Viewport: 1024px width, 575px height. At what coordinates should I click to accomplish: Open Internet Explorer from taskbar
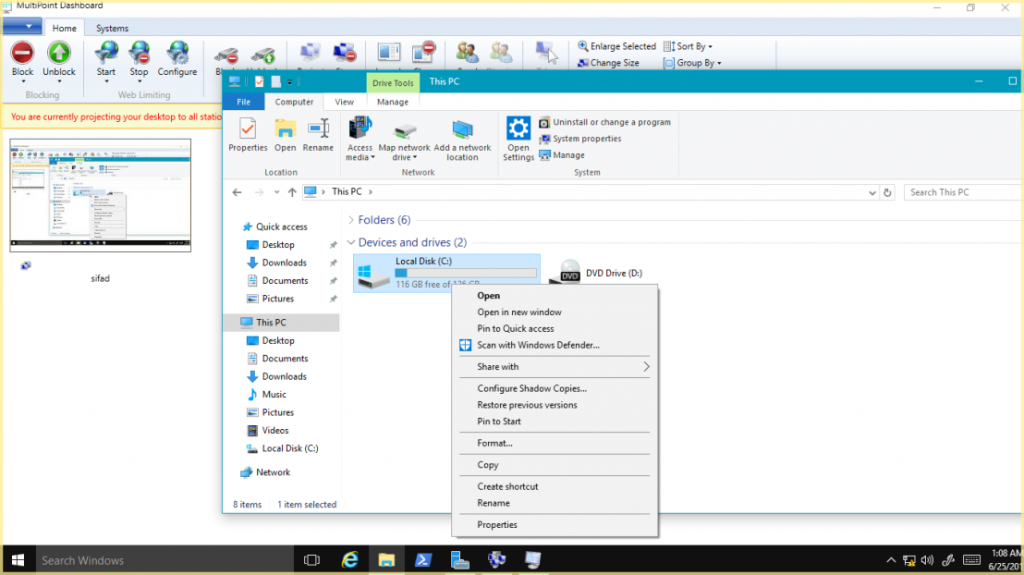(x=350, y=560)
